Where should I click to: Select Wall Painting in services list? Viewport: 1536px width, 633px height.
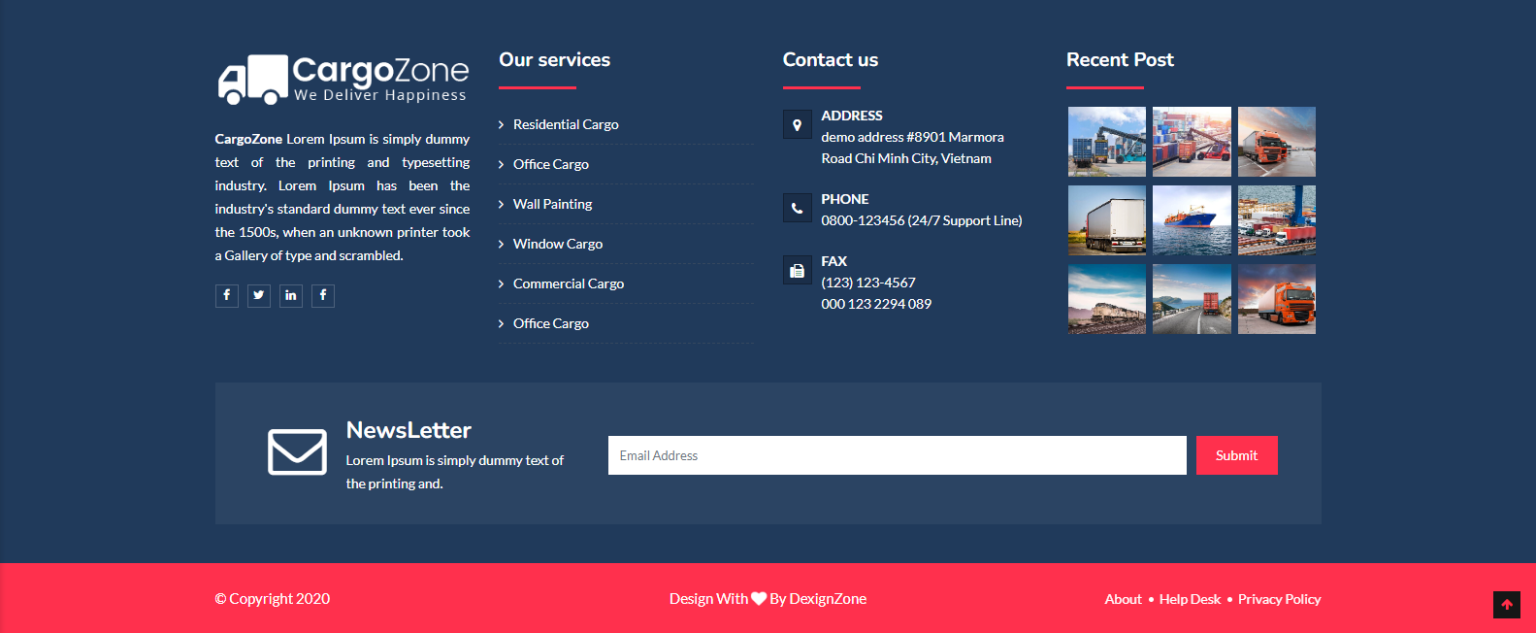click(552, 204)
